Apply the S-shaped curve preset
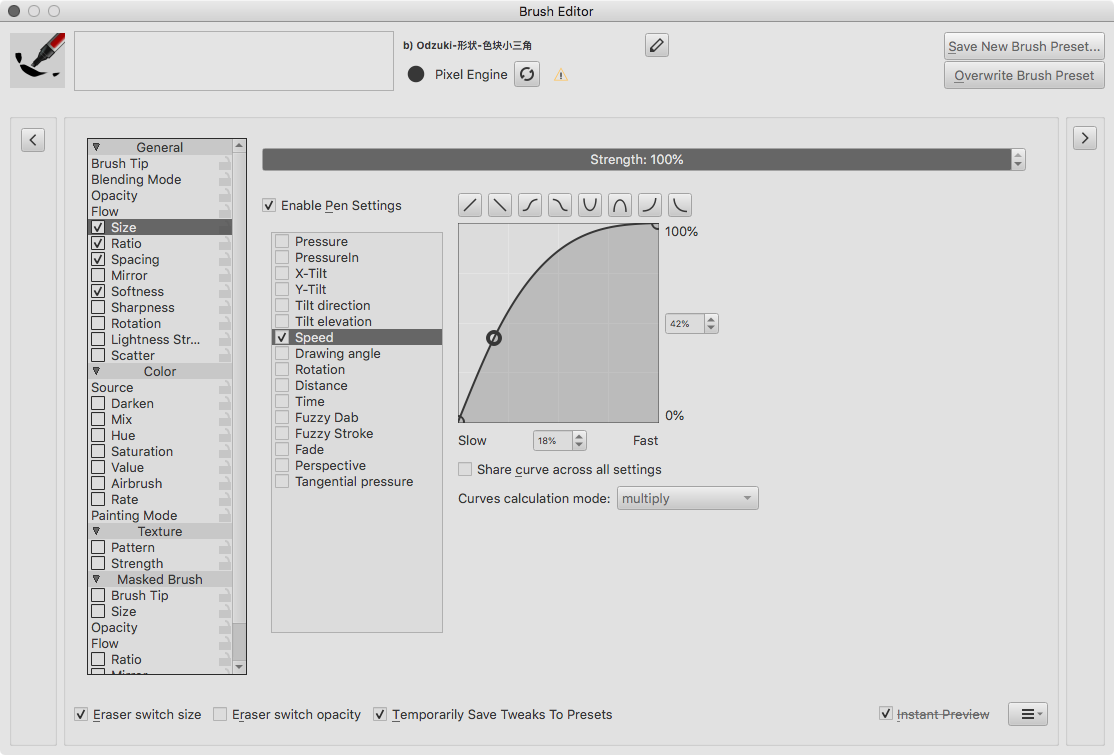This screenshot has width=1114, height=755. pyautogui.click(x=530, y=205)
